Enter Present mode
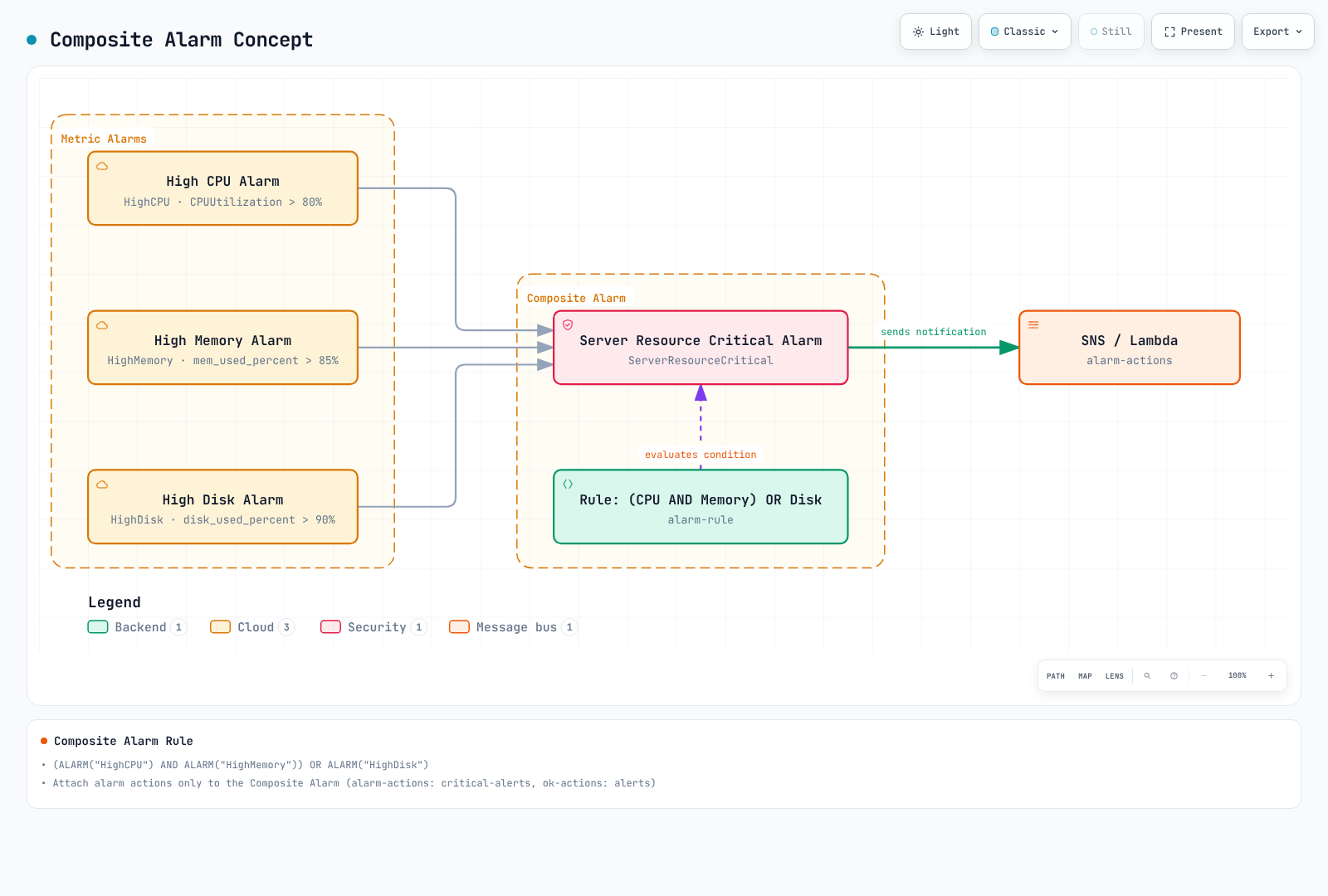 tap(1193, 32)
